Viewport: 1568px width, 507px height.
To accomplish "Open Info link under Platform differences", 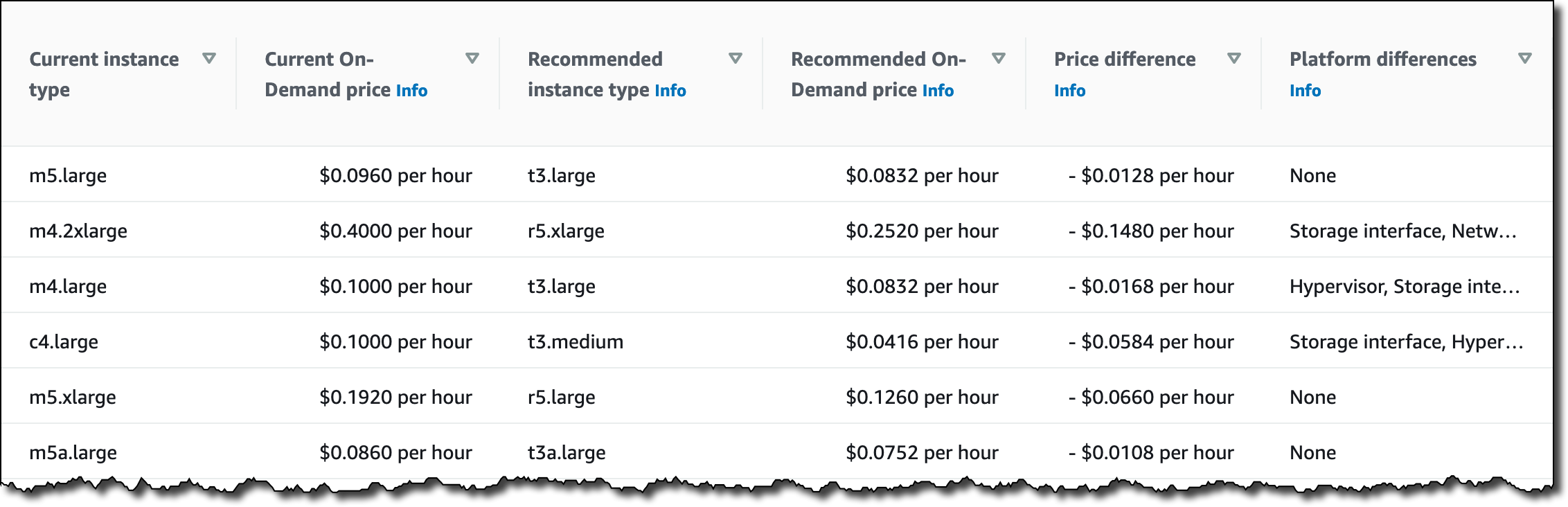I will [1305, 91].
